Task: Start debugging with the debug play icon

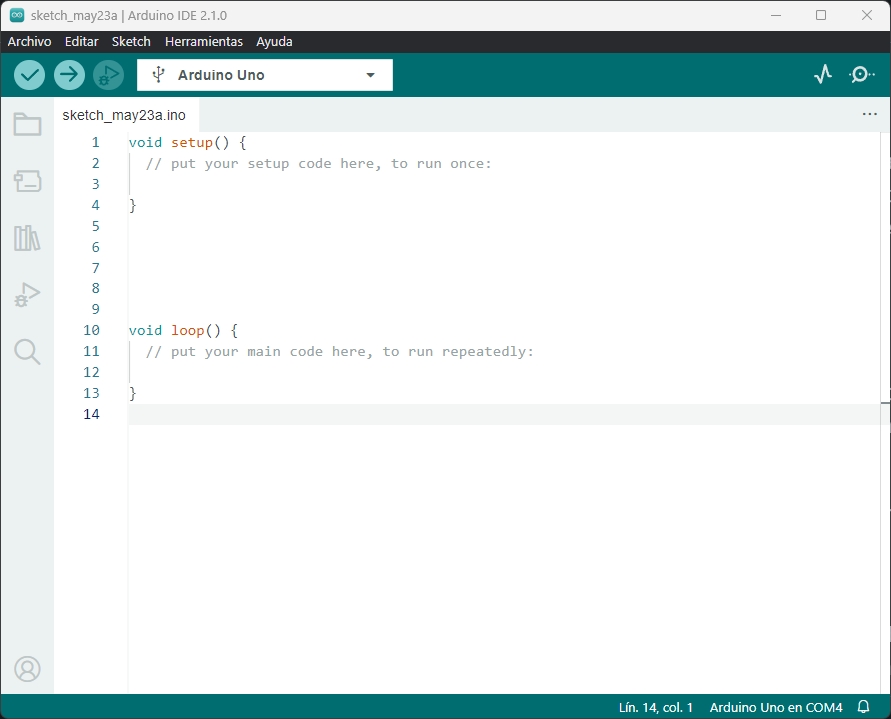Action: tap(108, 75)
